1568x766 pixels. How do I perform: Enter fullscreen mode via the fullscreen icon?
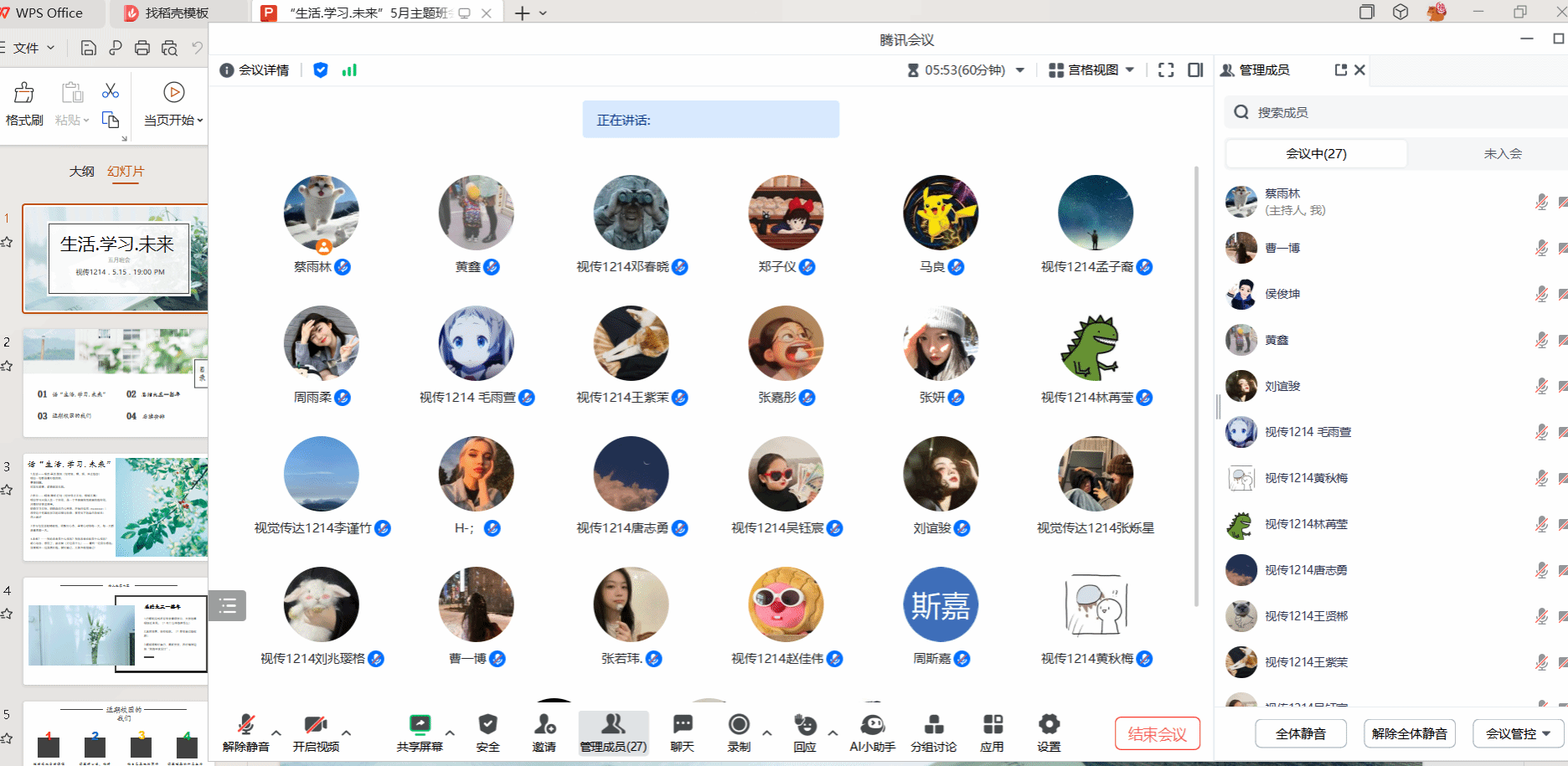[1166, 70]
